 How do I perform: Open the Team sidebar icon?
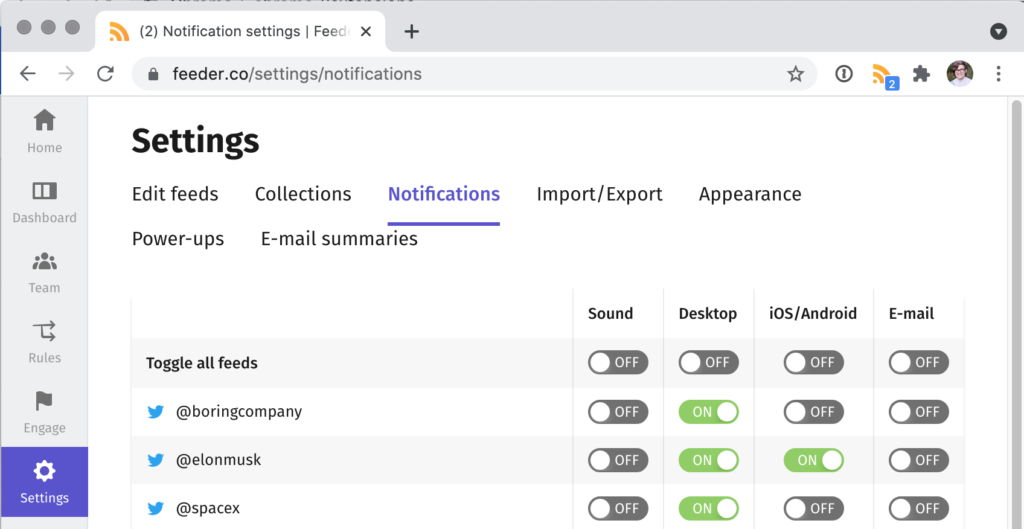pos(44,262)
